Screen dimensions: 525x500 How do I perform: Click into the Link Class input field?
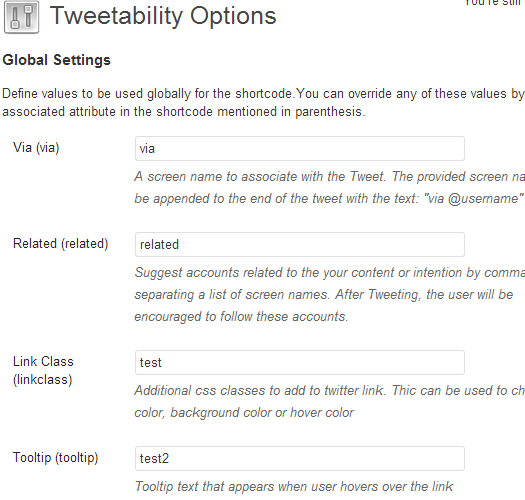(300, 363)
